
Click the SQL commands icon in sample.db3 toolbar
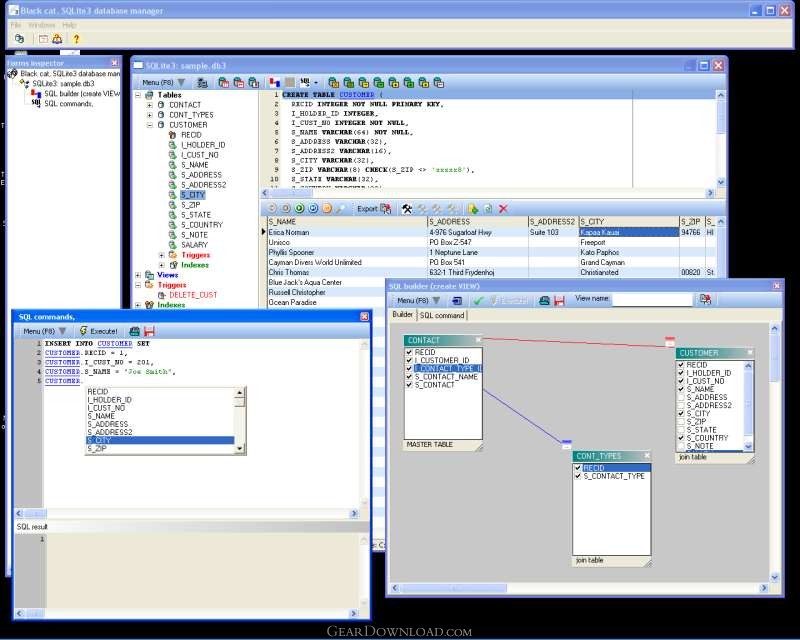pyautogui.click(x=305, y=82)
